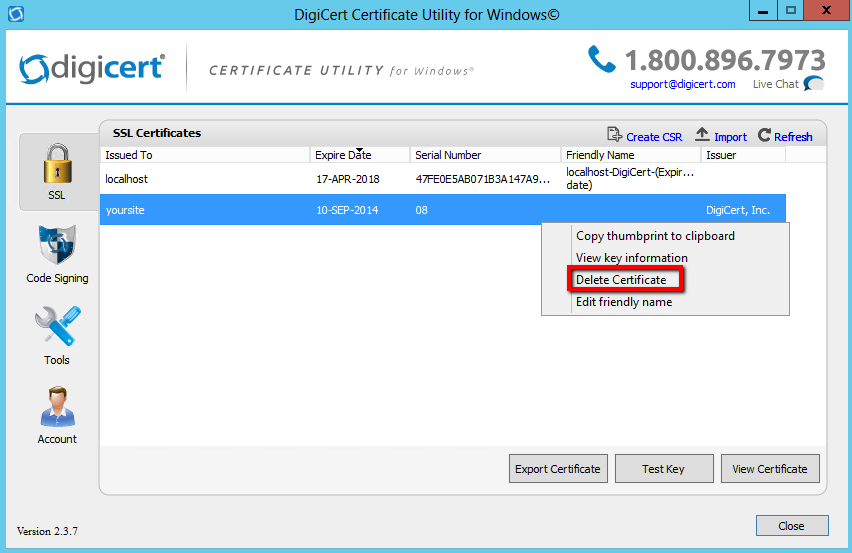This screenshot has height=553, width=852.
Task: Click the Live Chat speech bubble icon
Action: click(x=814, y=84)
